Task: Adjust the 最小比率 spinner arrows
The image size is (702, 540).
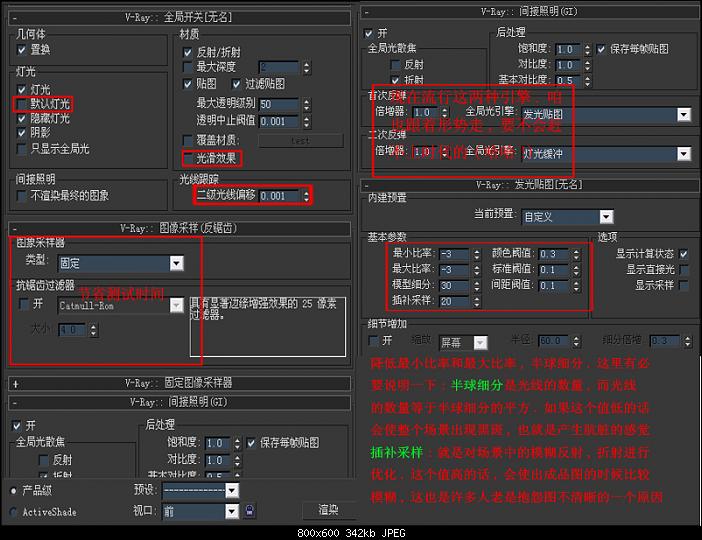Action: (477, 254)
